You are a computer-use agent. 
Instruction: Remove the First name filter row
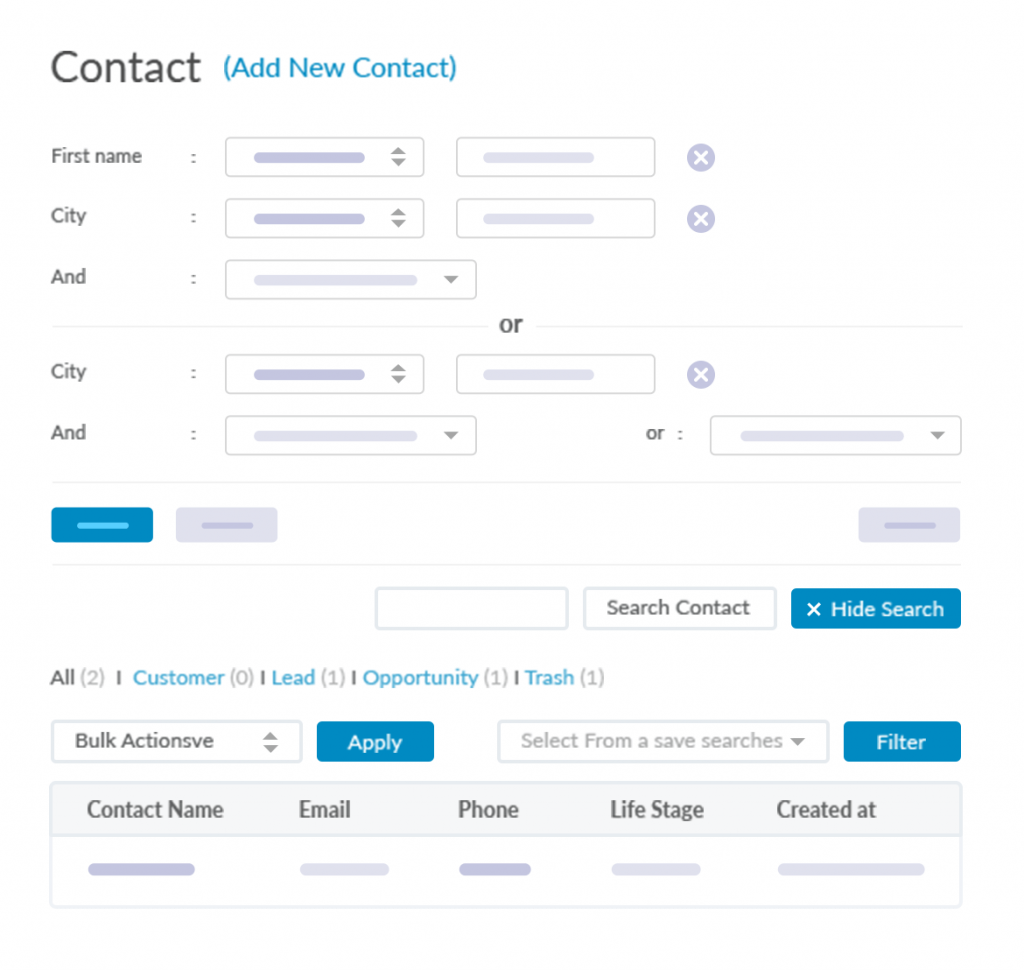point(701,158)
